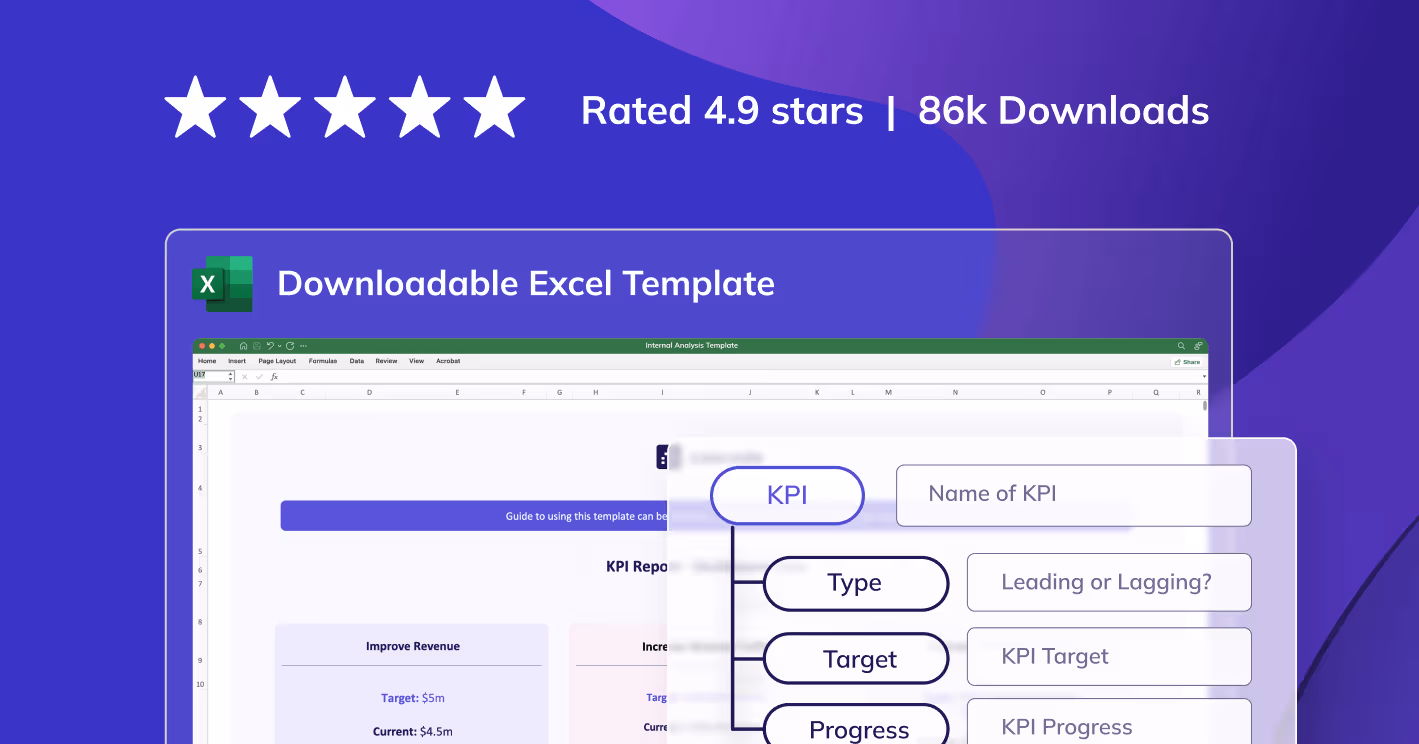Click the confirm checkmark beside formula bar
1419x744 pixels.
click(259, 377)
